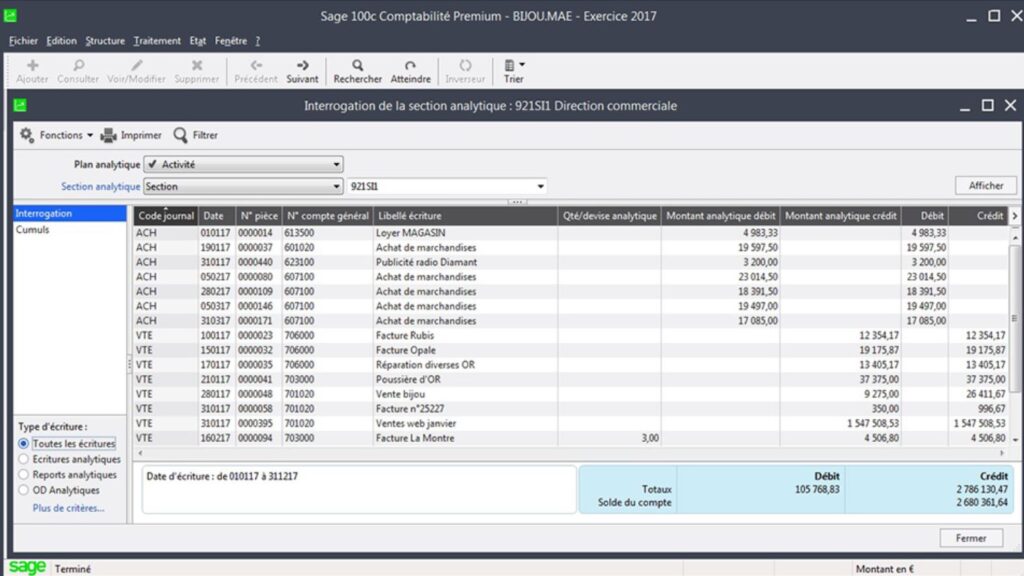Image resolution: width=1024 pixels, height=576 pixels.
Task: Click the Voir/Modifier pencil icon
Action: click(136, 65)
